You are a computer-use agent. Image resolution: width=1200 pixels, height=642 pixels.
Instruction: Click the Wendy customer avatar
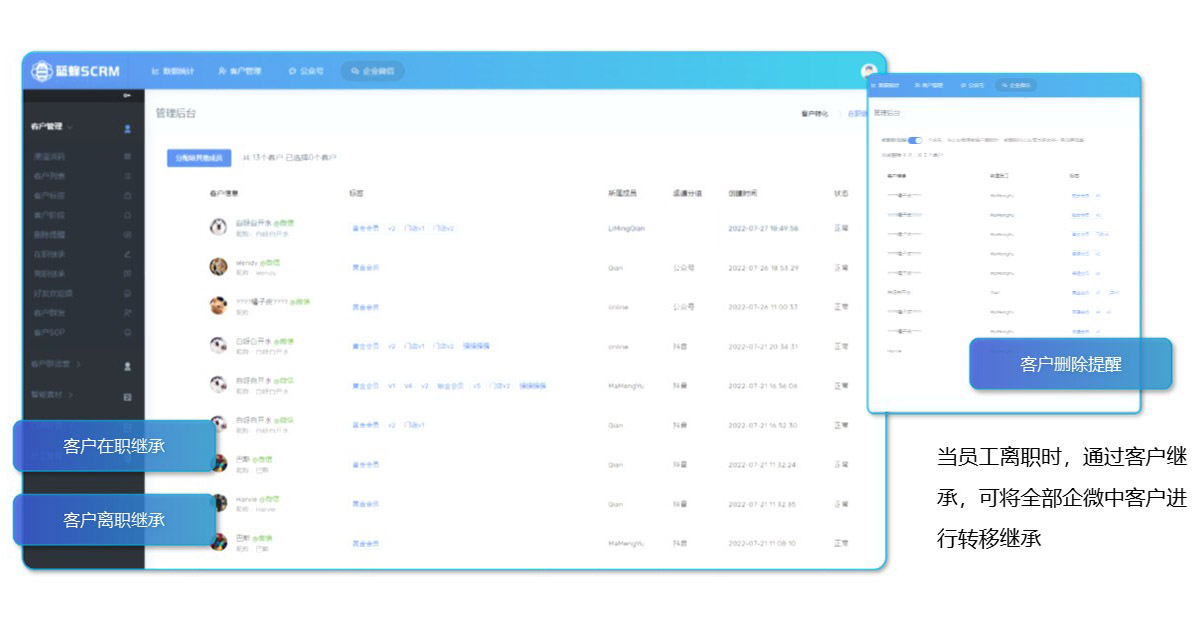(218, 267)
